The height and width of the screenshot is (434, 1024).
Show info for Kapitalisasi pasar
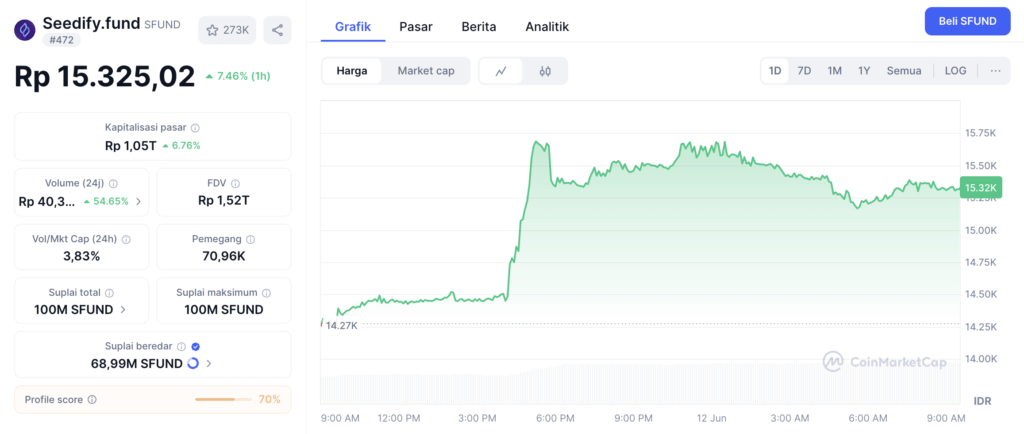[195, 128]
